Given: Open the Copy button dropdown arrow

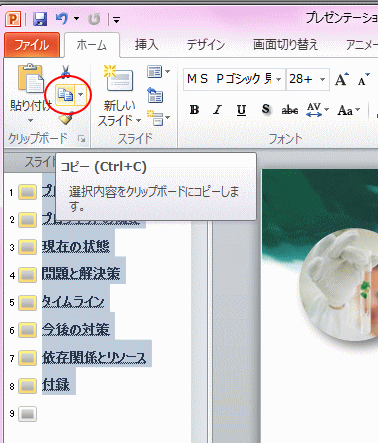Looking at the screenshot, I should (80, 95).
